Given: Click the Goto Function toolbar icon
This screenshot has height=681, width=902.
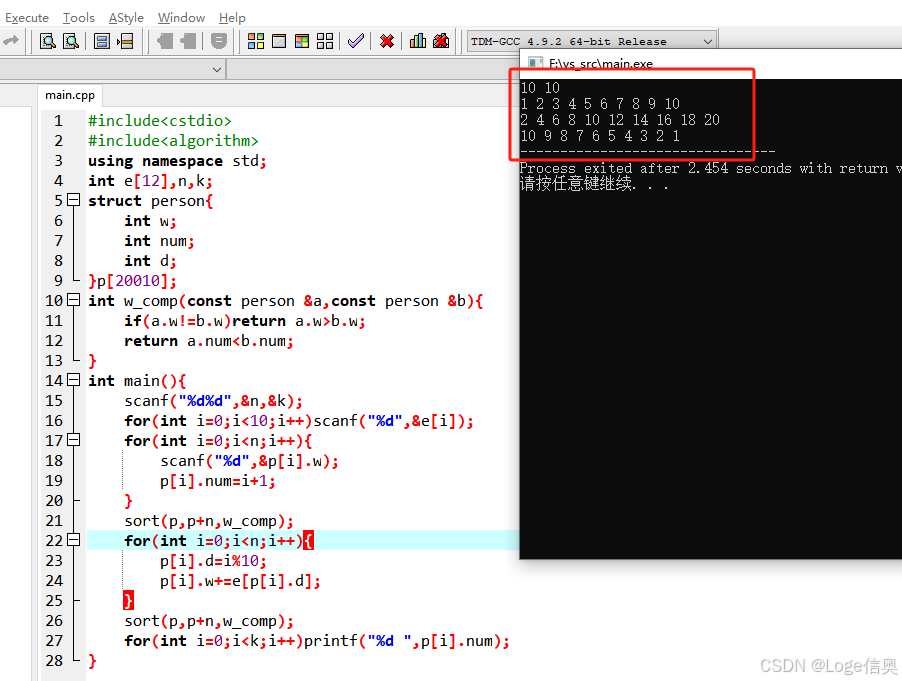Looking at the screenshot, I should point(102,41).
